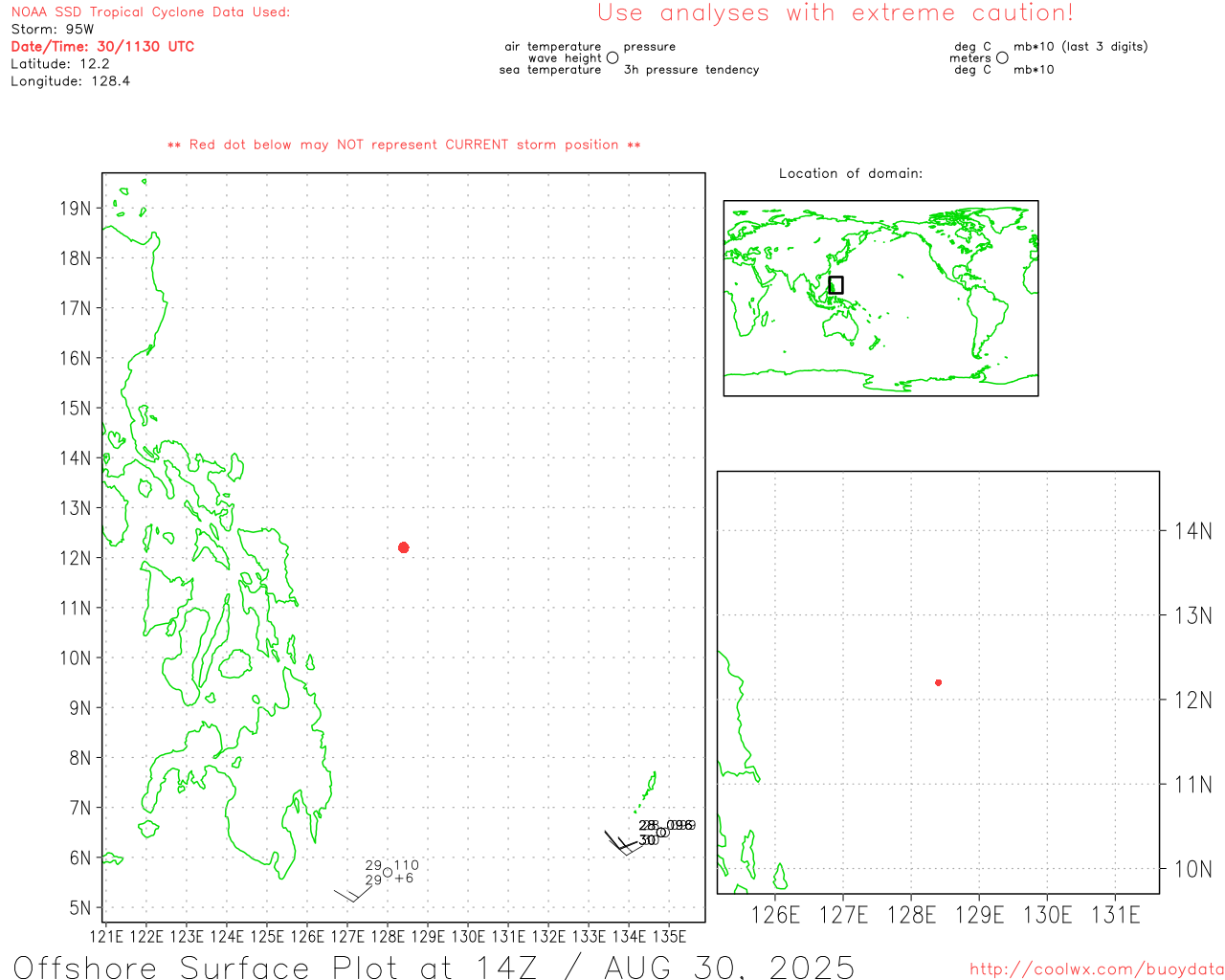Screen dimensions: 1225x980
Task: Click the 'Location of domain:' caption
Action: coord(851,173)
